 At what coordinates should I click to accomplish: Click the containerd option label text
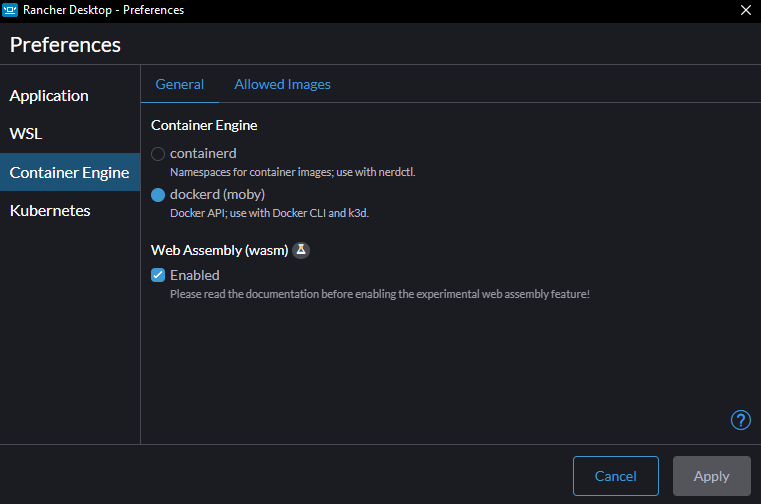click(203, 153)
